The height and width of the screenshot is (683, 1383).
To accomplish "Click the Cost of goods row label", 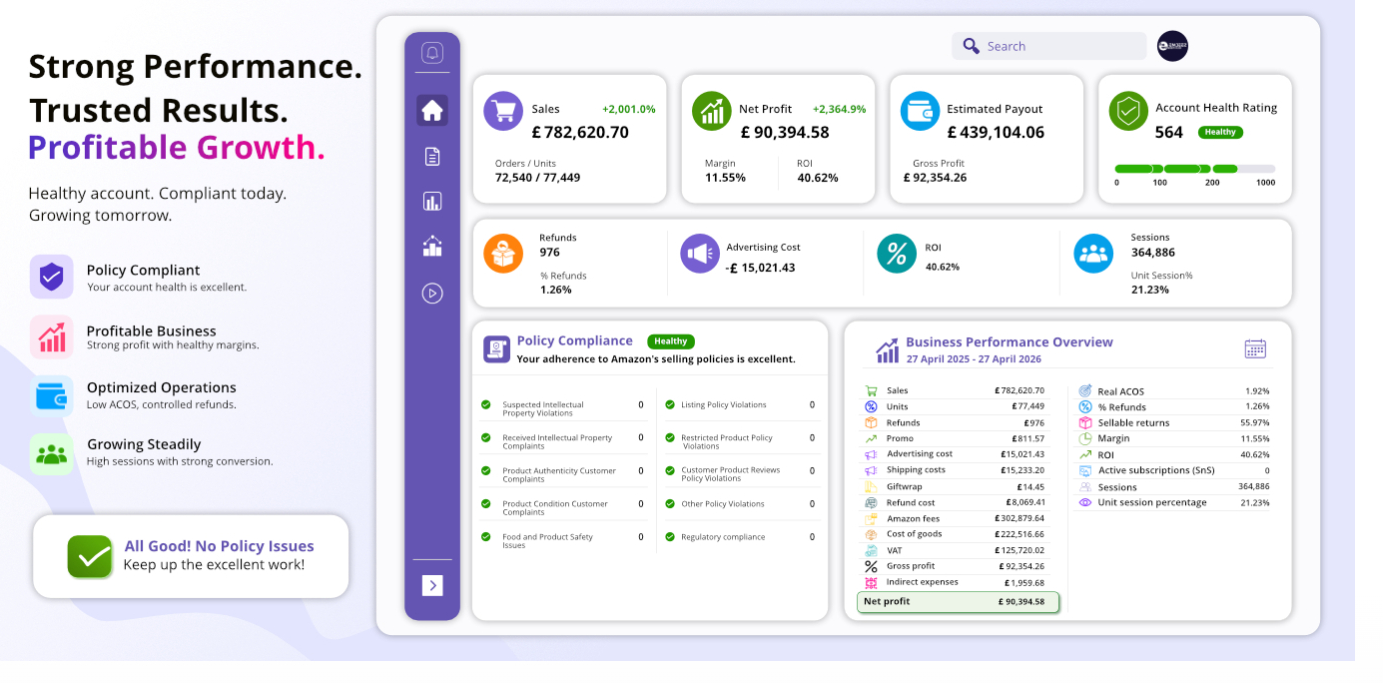I will (914, 534).
